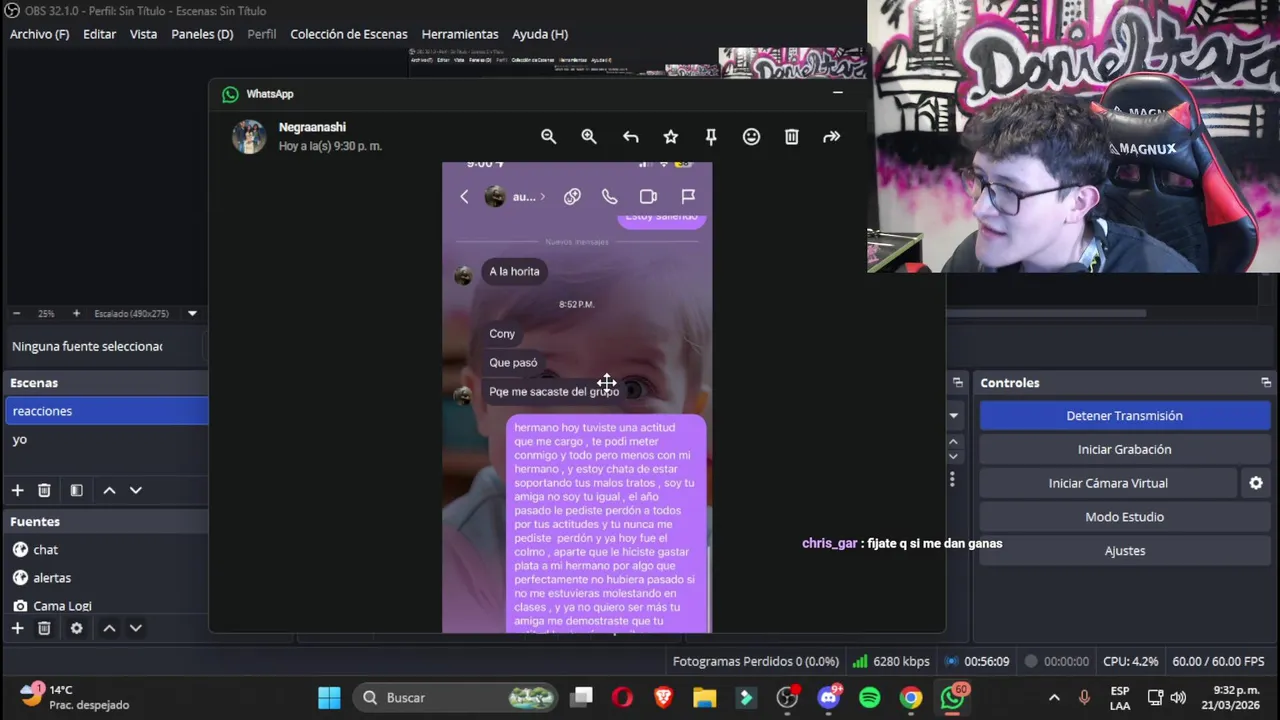Open Task View on the taskbar
The image size is (1280, 720).
[x=582, y=698]
